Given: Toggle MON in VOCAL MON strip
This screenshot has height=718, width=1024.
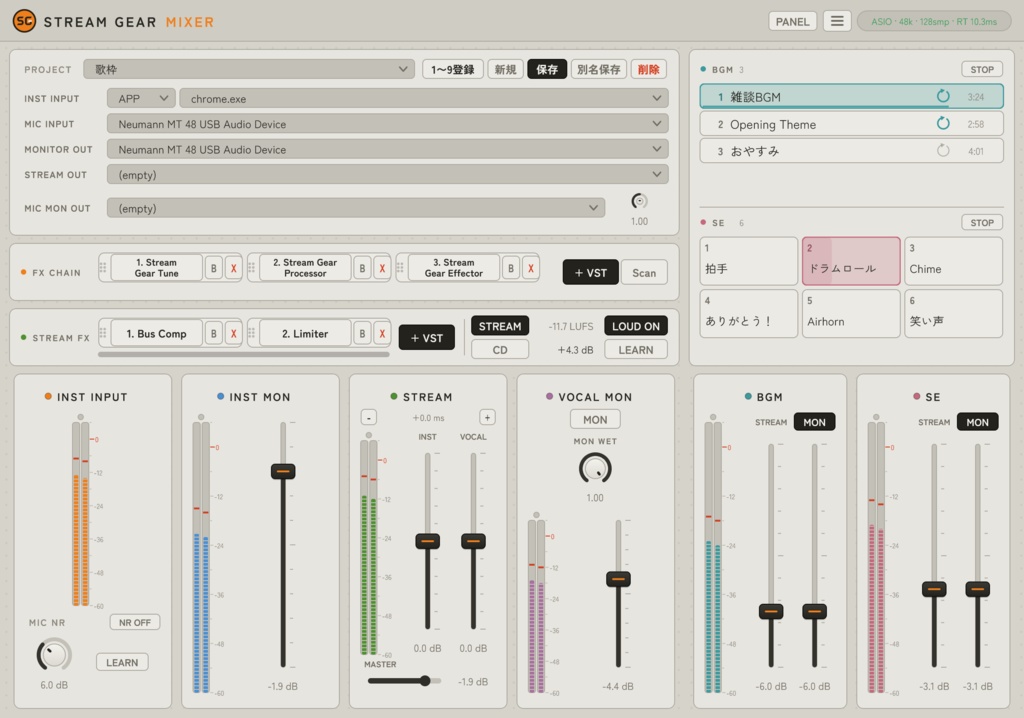Looking at the screenshot, I should pyautogui.click(x=595, y=419).
